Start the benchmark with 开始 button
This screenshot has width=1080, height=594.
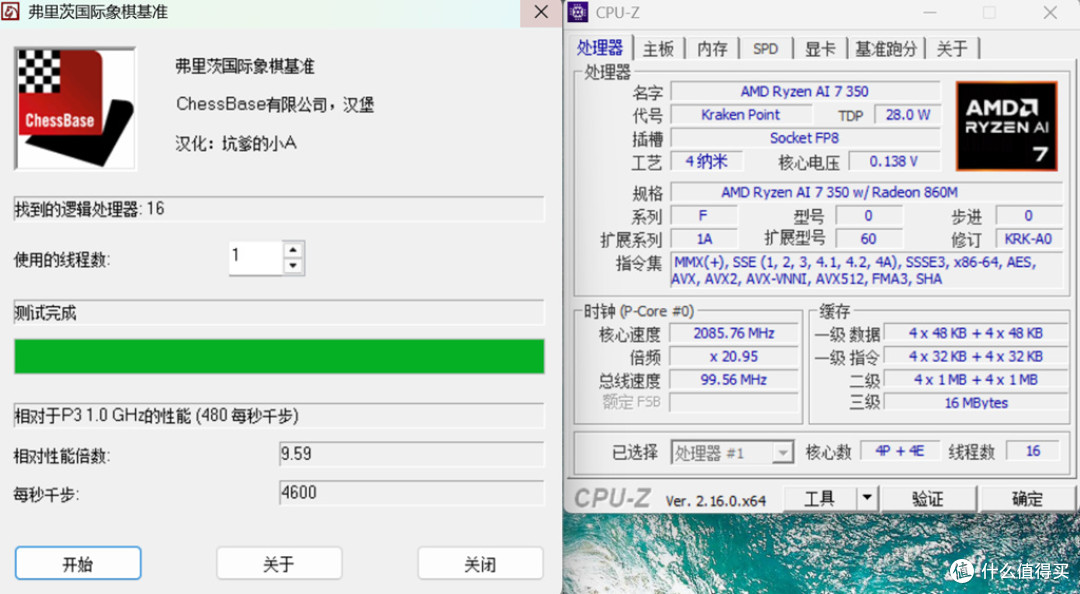[78, 564]
